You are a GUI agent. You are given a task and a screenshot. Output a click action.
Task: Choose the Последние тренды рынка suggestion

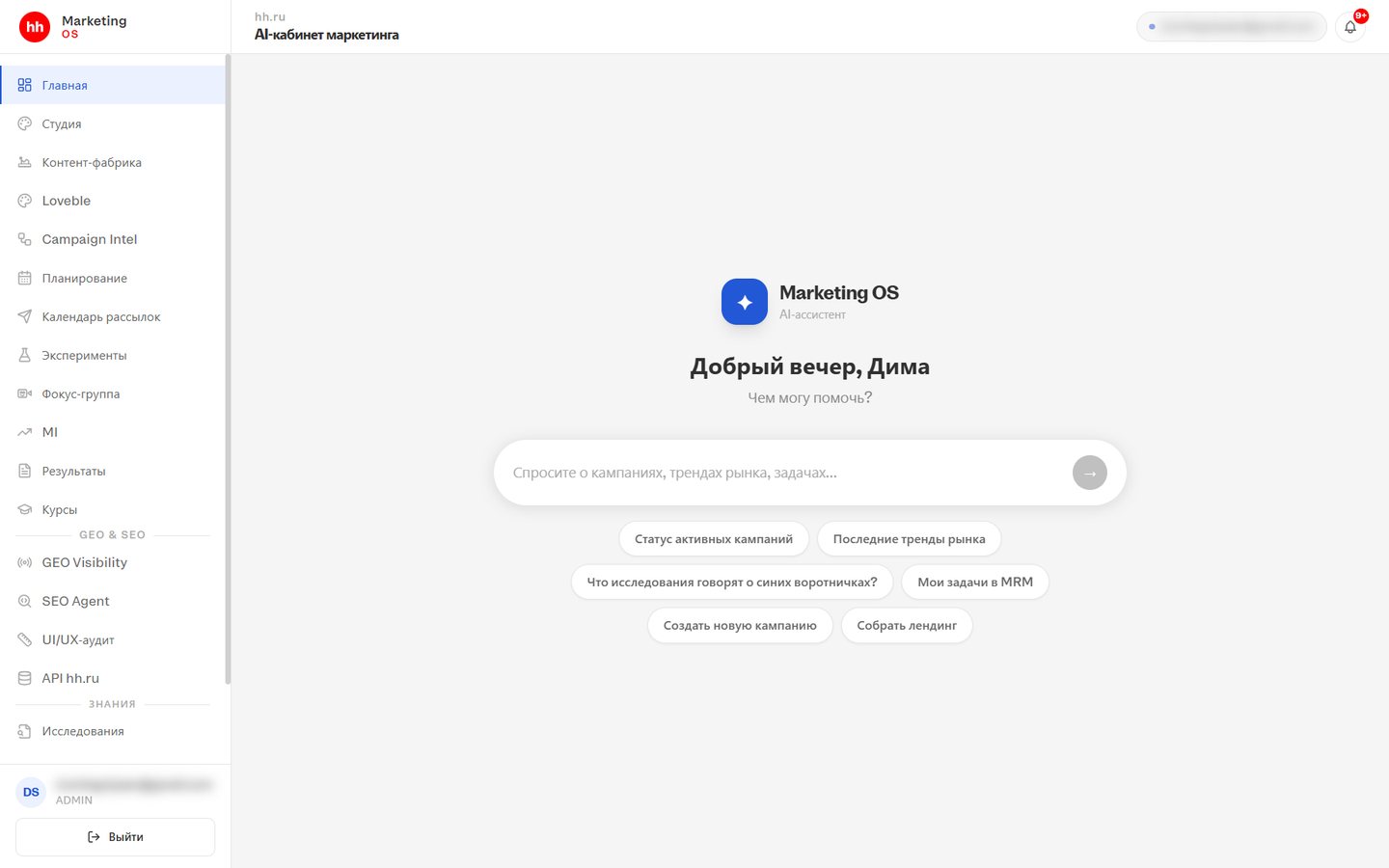(909, 539)
